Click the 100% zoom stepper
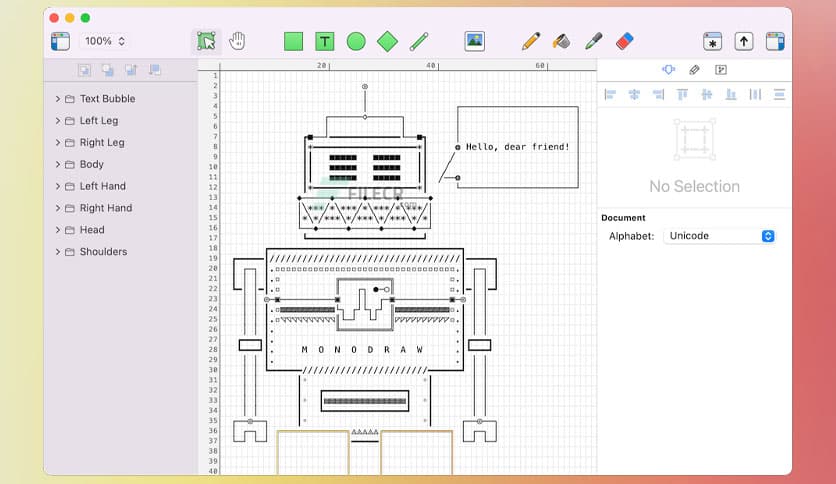The height and width of the screenshot is (484, 836). (122, 41)
